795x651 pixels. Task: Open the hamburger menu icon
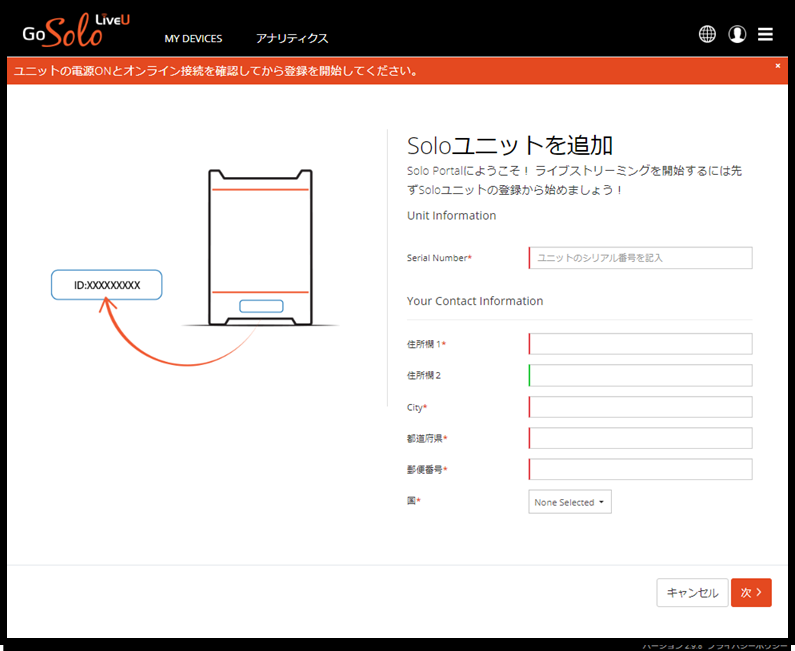(766, 34)
